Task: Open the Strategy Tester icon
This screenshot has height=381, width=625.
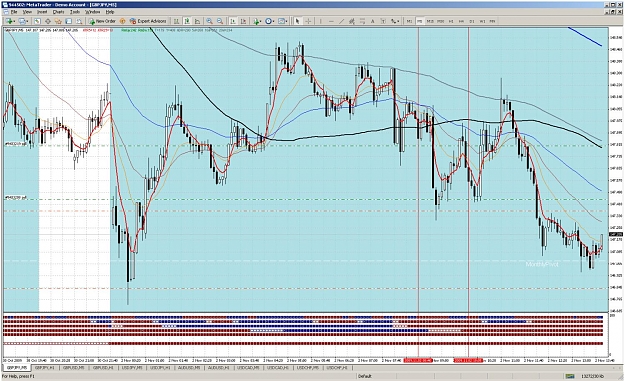Action: point(79,21)
